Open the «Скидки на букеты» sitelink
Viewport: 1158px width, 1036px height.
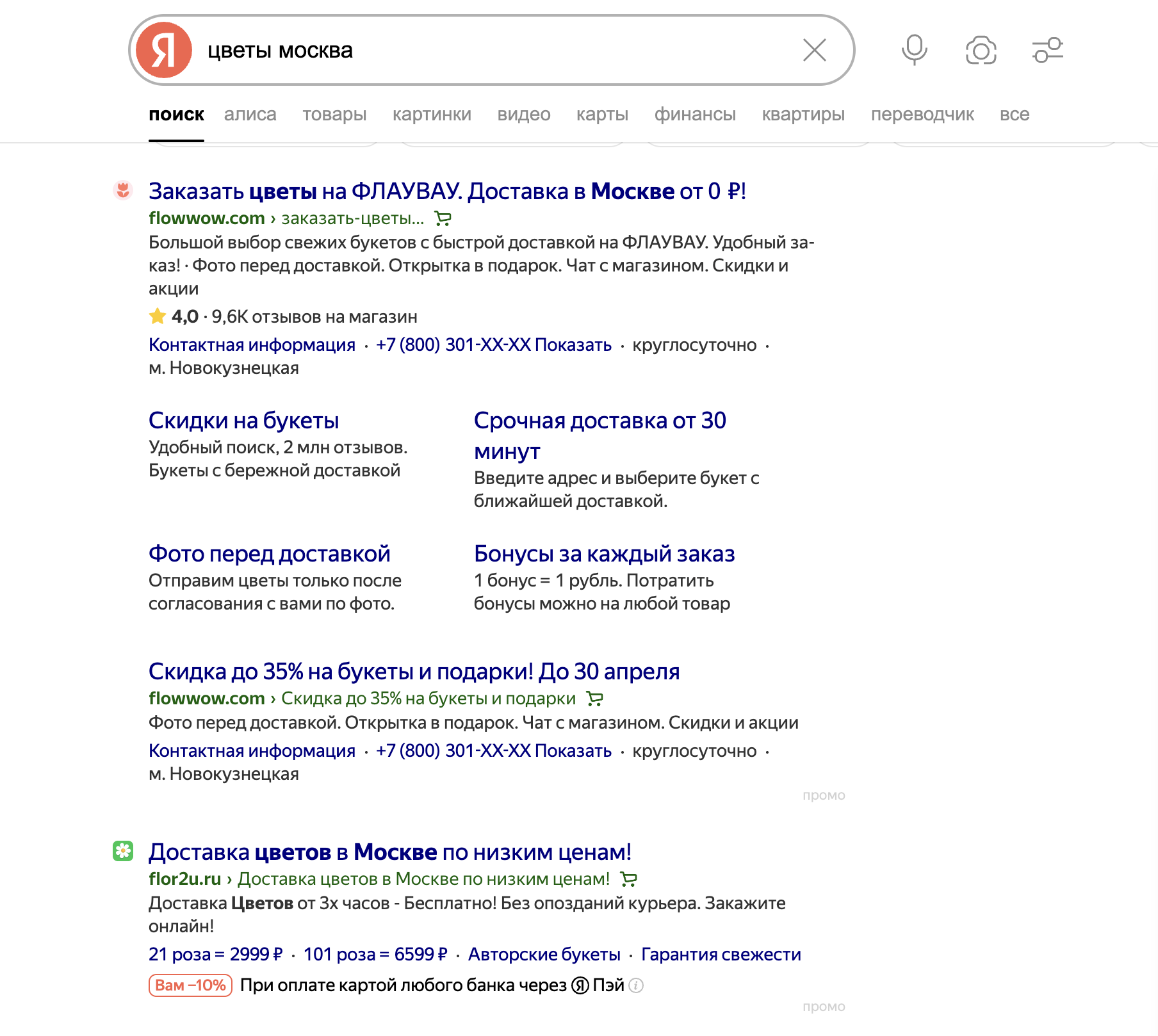tap(243, 421)
